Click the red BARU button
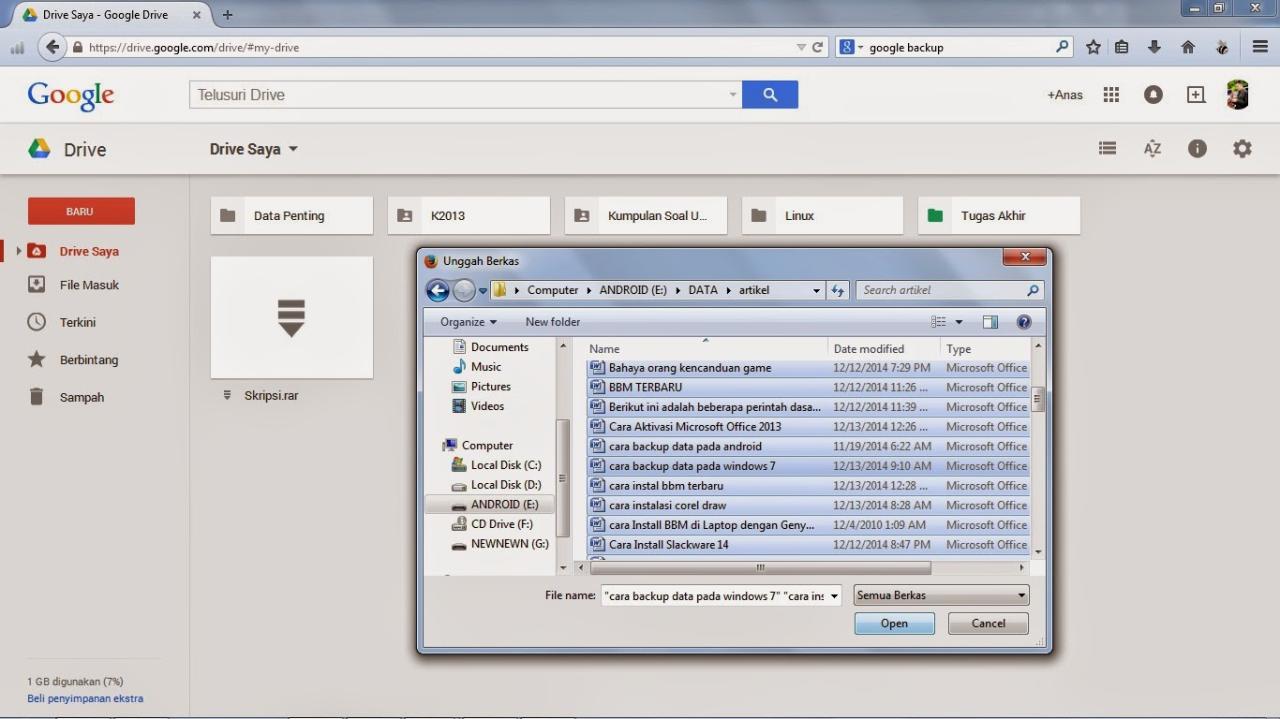The image size is (1280, 719). (81, 211)
